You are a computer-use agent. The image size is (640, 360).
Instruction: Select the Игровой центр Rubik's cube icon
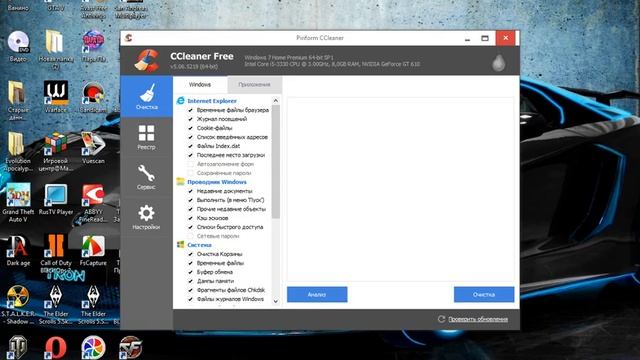click(x=56, y=151)
